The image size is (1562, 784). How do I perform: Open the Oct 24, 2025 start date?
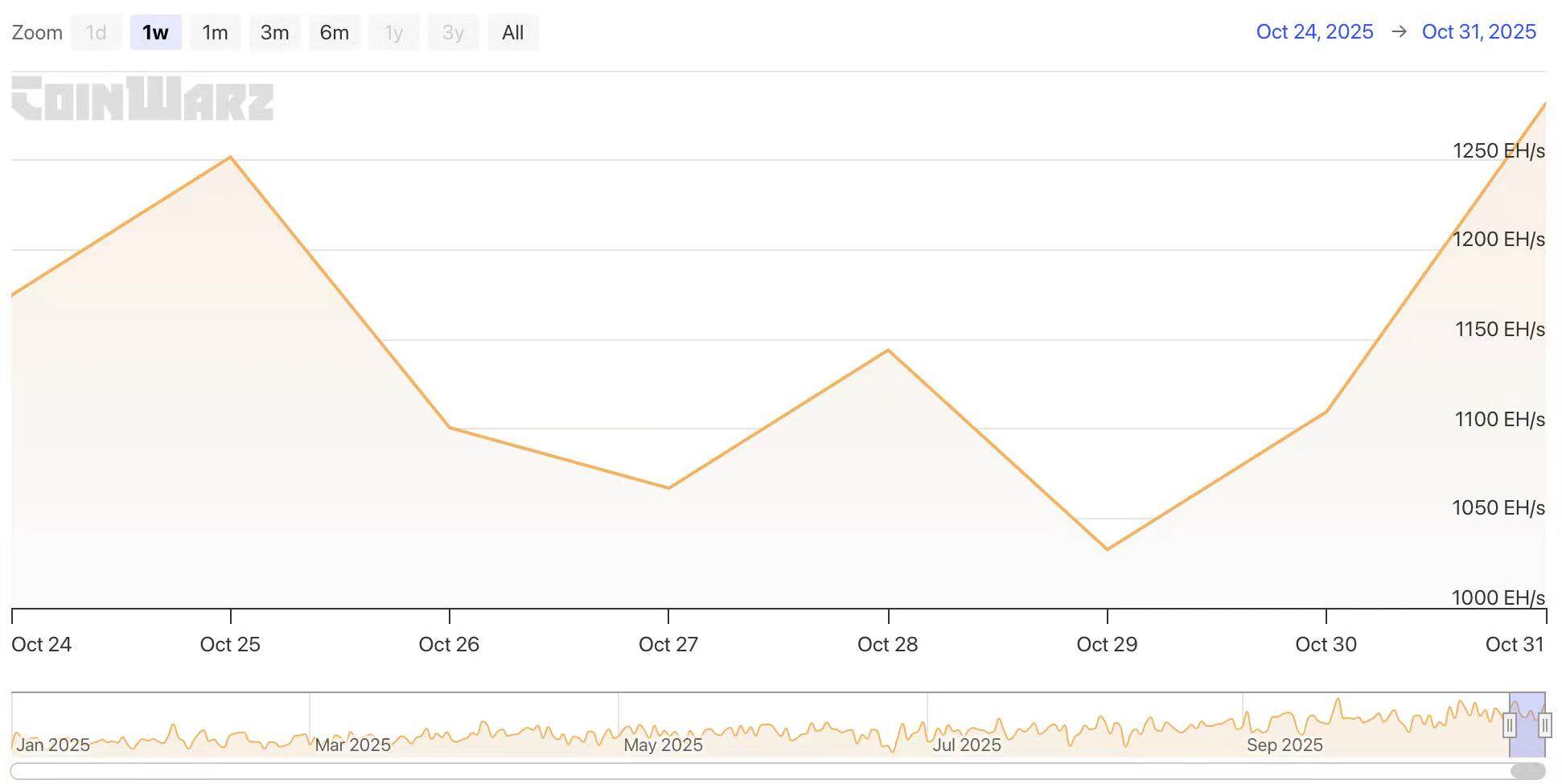pos(1314,31)
